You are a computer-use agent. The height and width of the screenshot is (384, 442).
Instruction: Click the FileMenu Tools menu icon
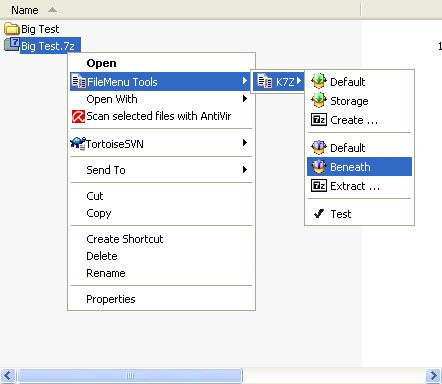point(79,81)
